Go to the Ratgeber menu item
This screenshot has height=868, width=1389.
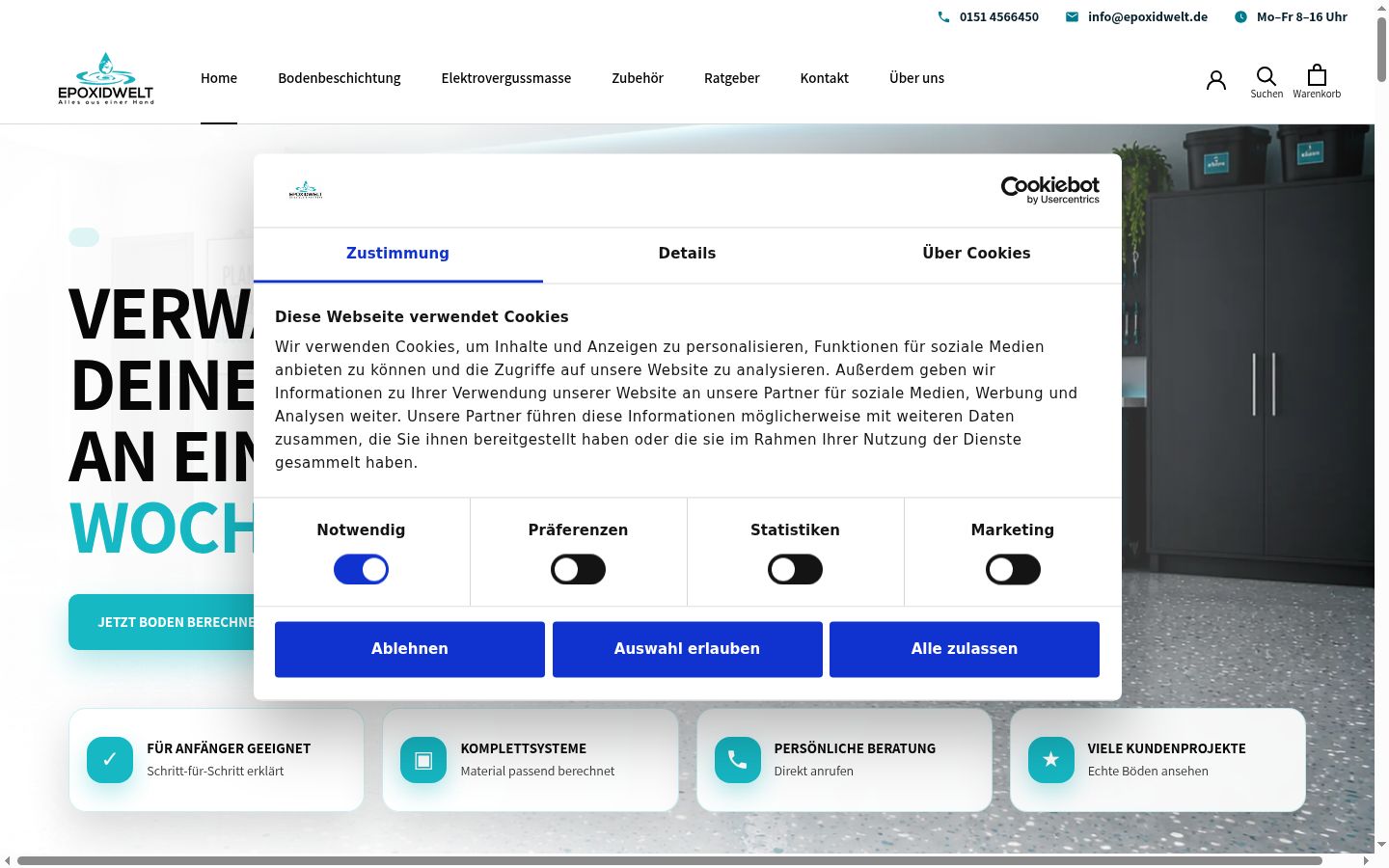[x=732, y=78]
